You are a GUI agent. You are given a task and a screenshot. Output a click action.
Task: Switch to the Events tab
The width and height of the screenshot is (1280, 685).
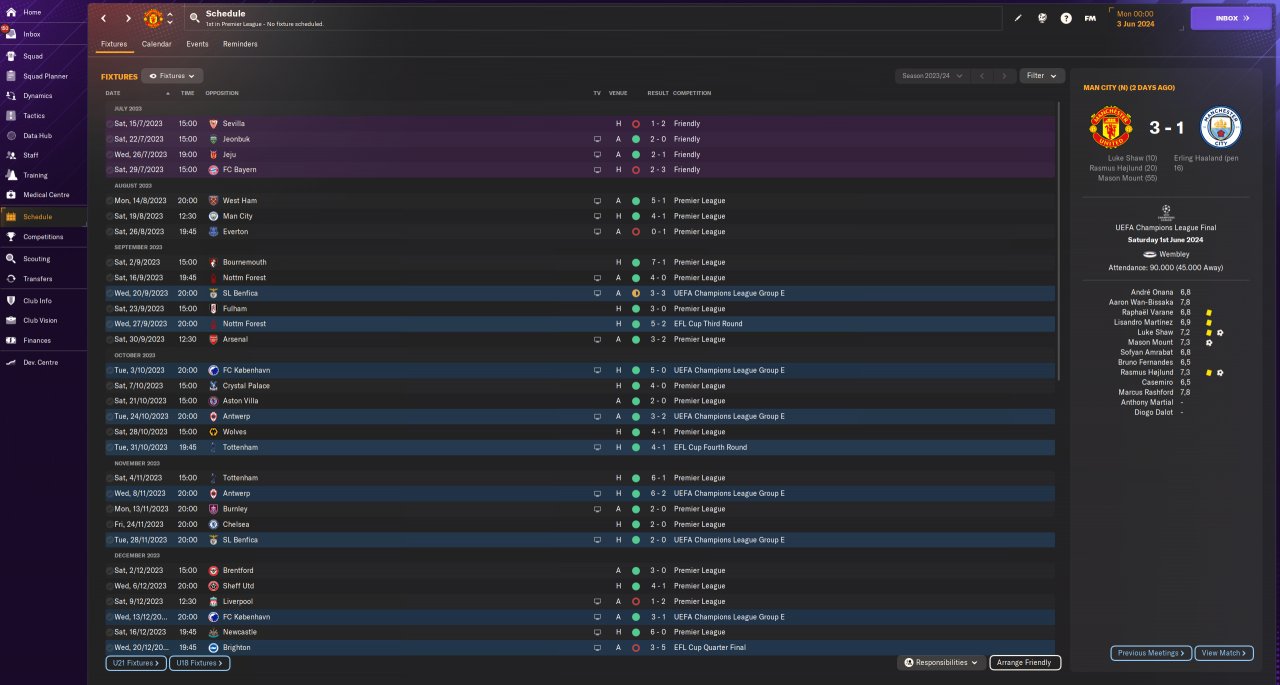coord(197,44)
